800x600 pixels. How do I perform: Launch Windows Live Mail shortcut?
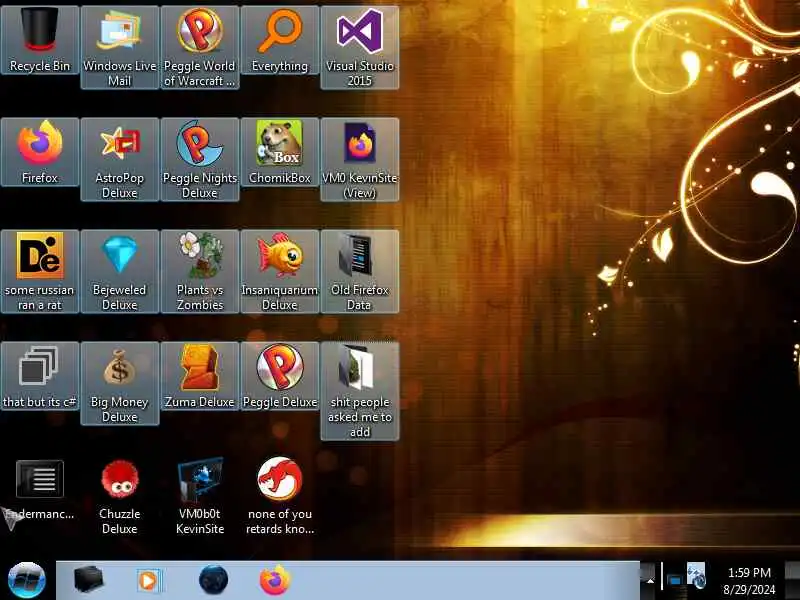pos(120,47)
